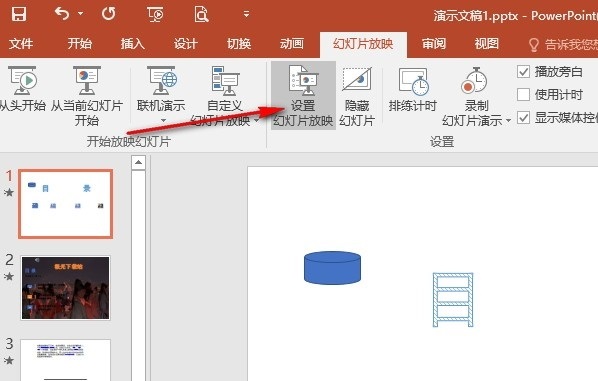
Task: Click the animation star under slide 1
Action: [x=9, y=193]
